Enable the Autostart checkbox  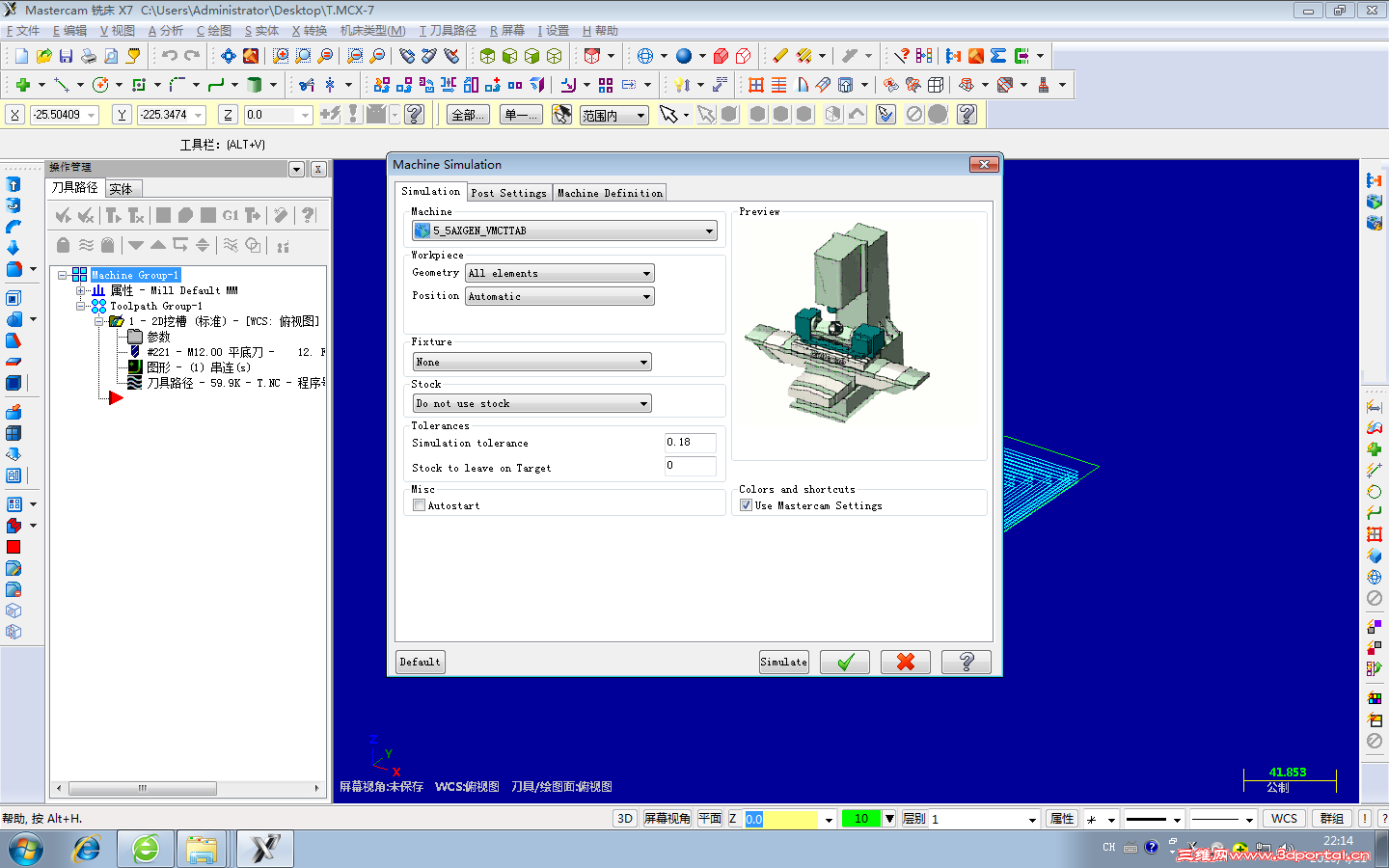[419, 505]
